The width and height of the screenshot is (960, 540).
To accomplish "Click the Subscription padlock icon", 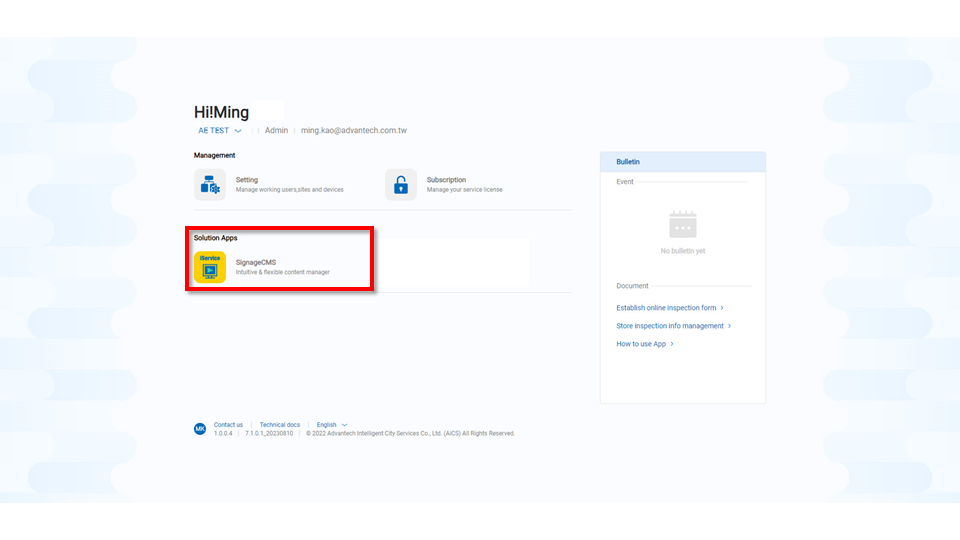I will click(x=401, y=185).
